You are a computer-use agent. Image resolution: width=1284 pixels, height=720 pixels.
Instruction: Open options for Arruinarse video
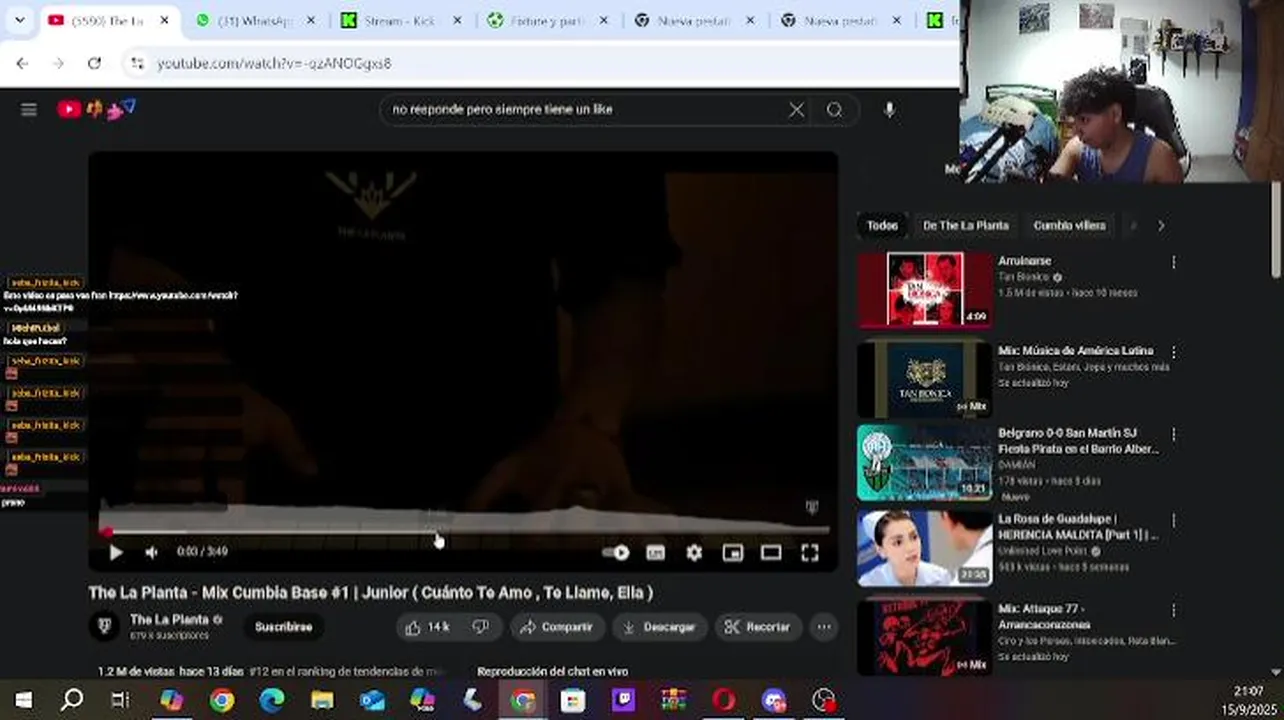1173,263
